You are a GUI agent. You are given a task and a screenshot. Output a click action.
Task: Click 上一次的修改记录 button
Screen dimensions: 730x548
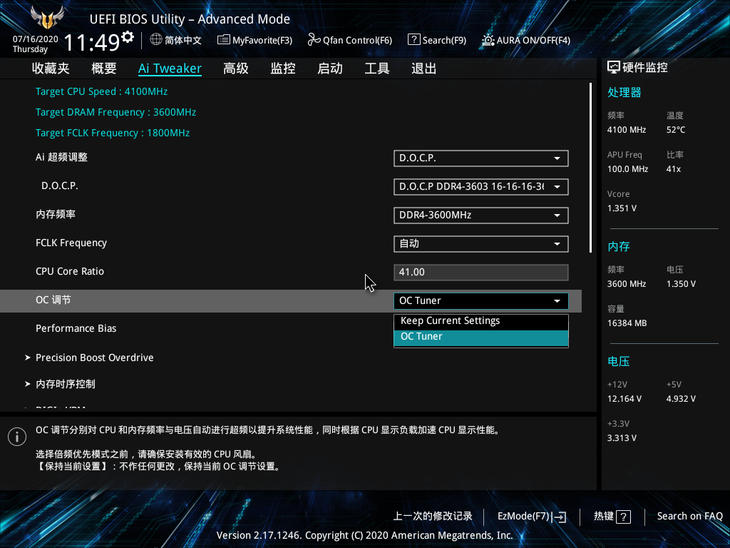(433, 516)
